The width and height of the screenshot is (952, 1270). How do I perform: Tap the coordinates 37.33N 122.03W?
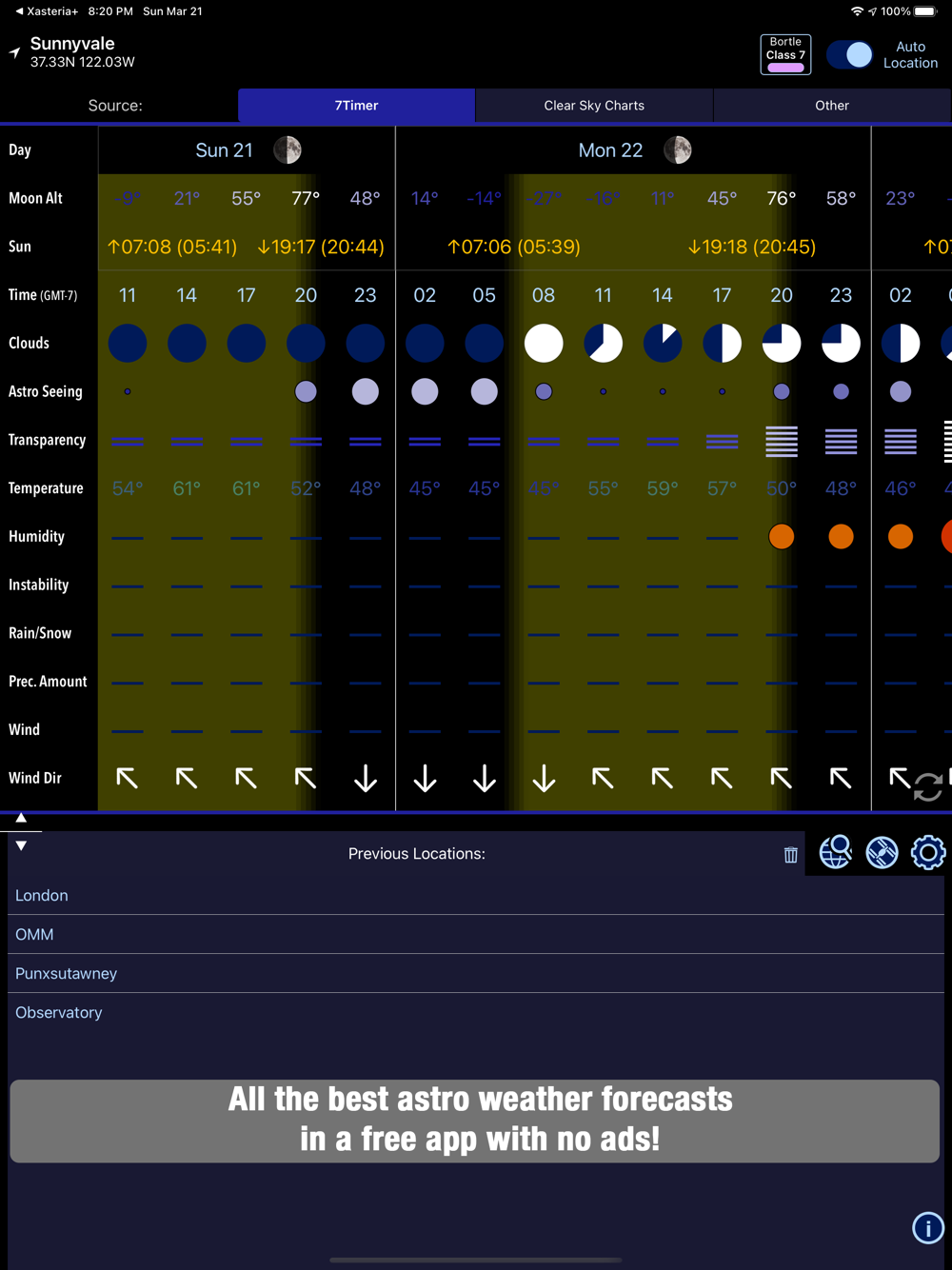[x=82, y=62]
